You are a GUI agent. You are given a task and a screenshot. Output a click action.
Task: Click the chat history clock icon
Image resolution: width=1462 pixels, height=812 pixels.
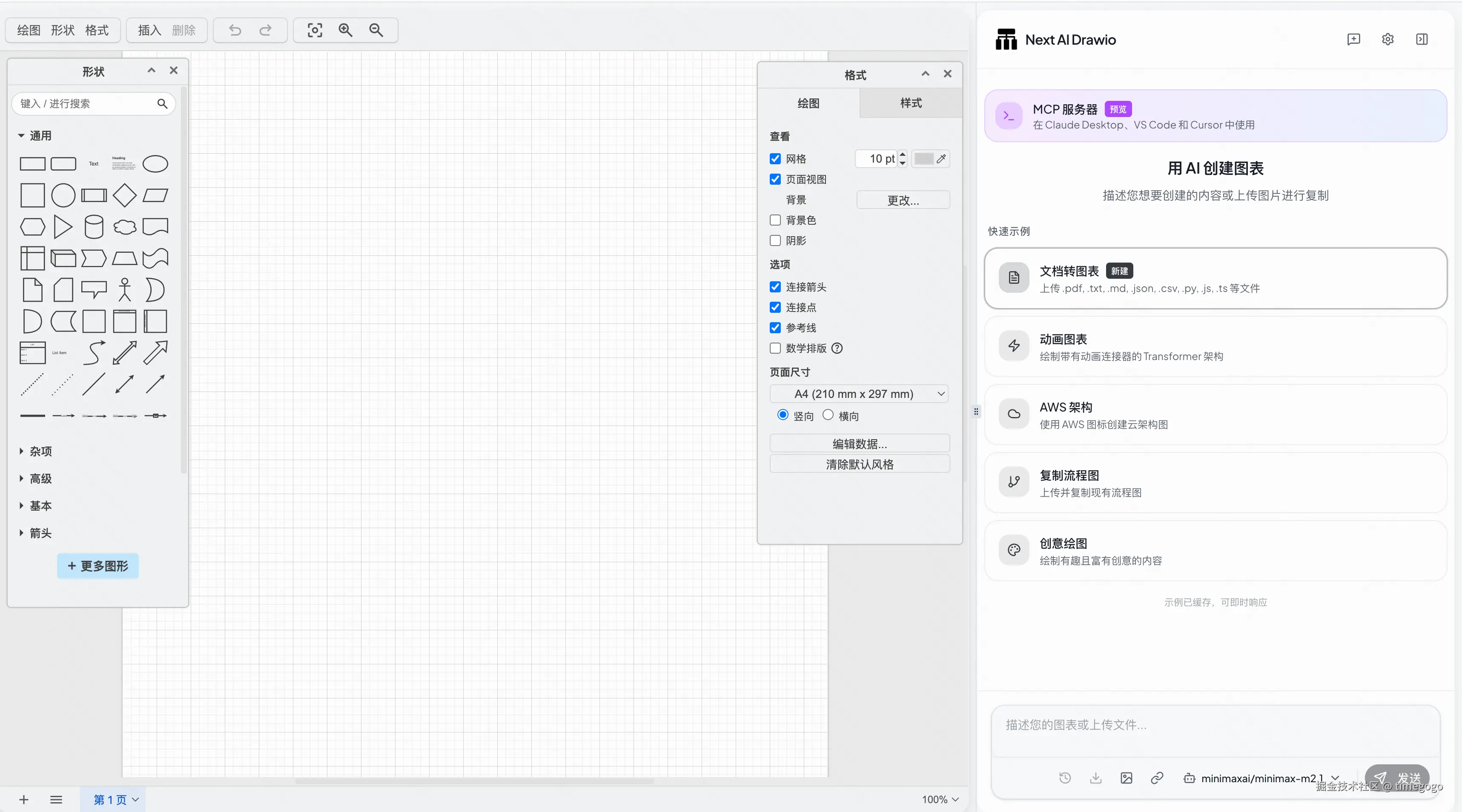(1065, 778)
